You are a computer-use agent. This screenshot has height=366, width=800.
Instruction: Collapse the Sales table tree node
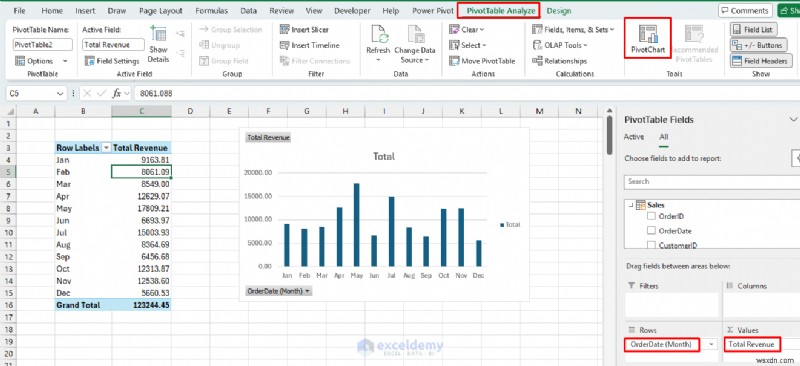[631, 205]
